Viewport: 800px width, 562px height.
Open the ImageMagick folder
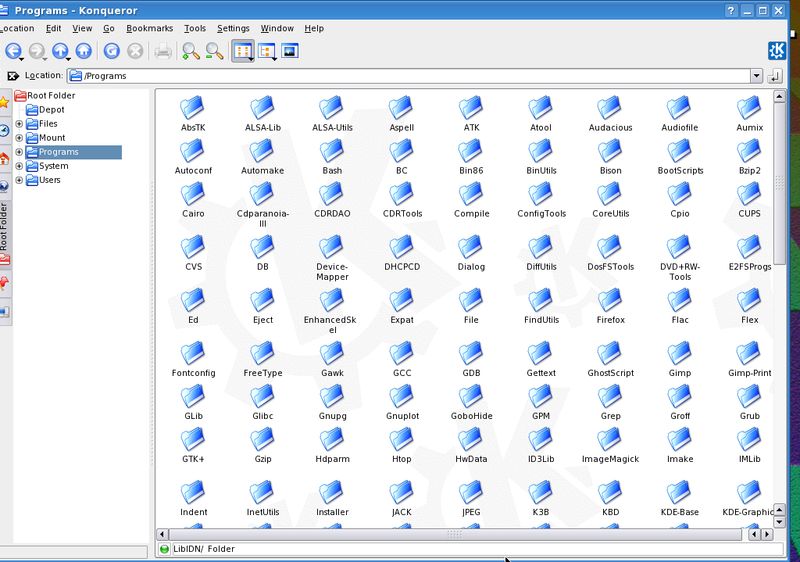[x=610, y=445]
